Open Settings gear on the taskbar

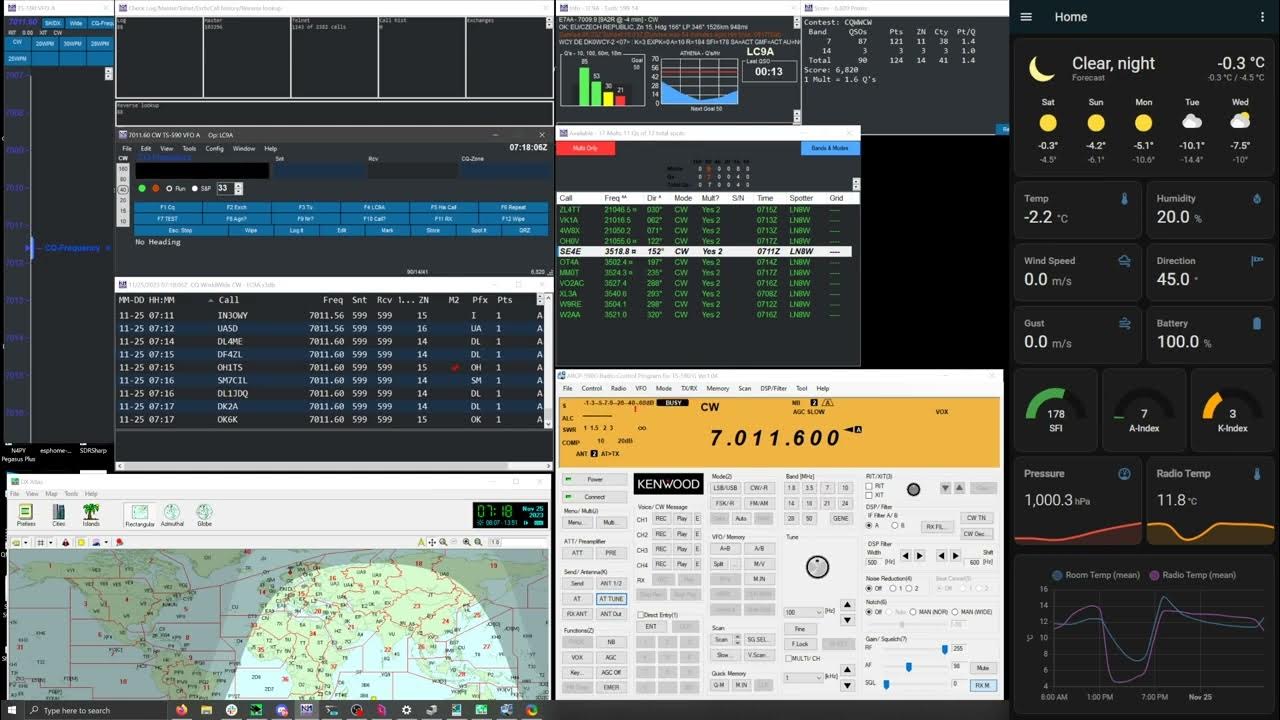[406, 710]
